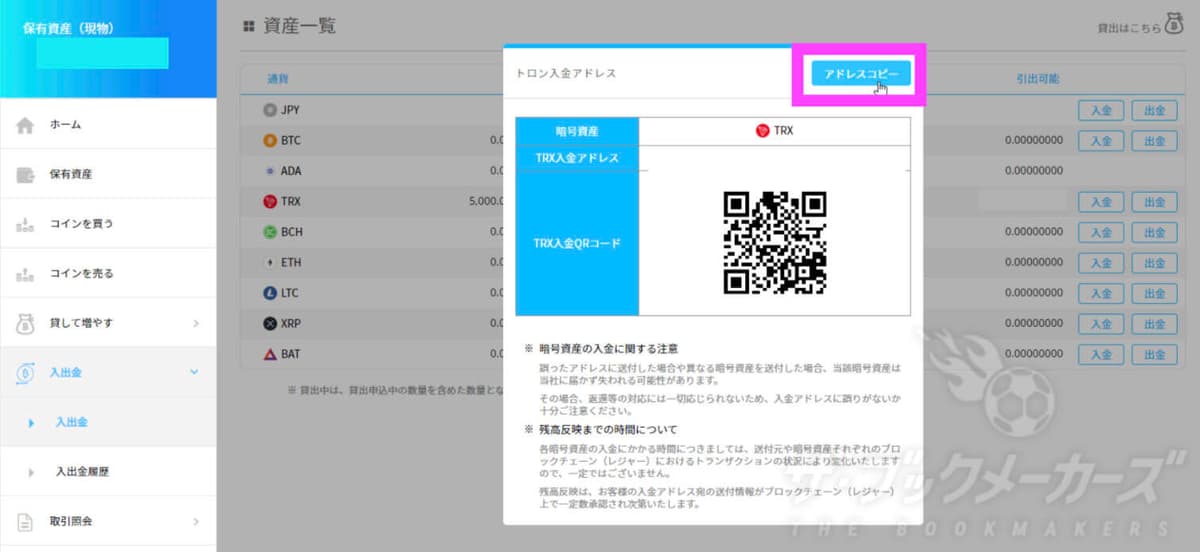1200x552 pixels.
Task: Select the ADA coin icon
Action: (269, 171)
